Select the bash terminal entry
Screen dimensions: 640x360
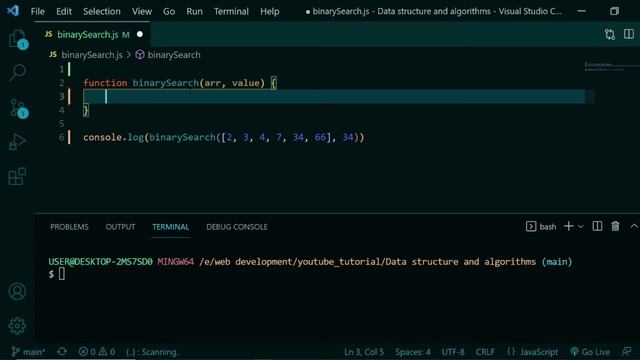(x=541, y=227)
